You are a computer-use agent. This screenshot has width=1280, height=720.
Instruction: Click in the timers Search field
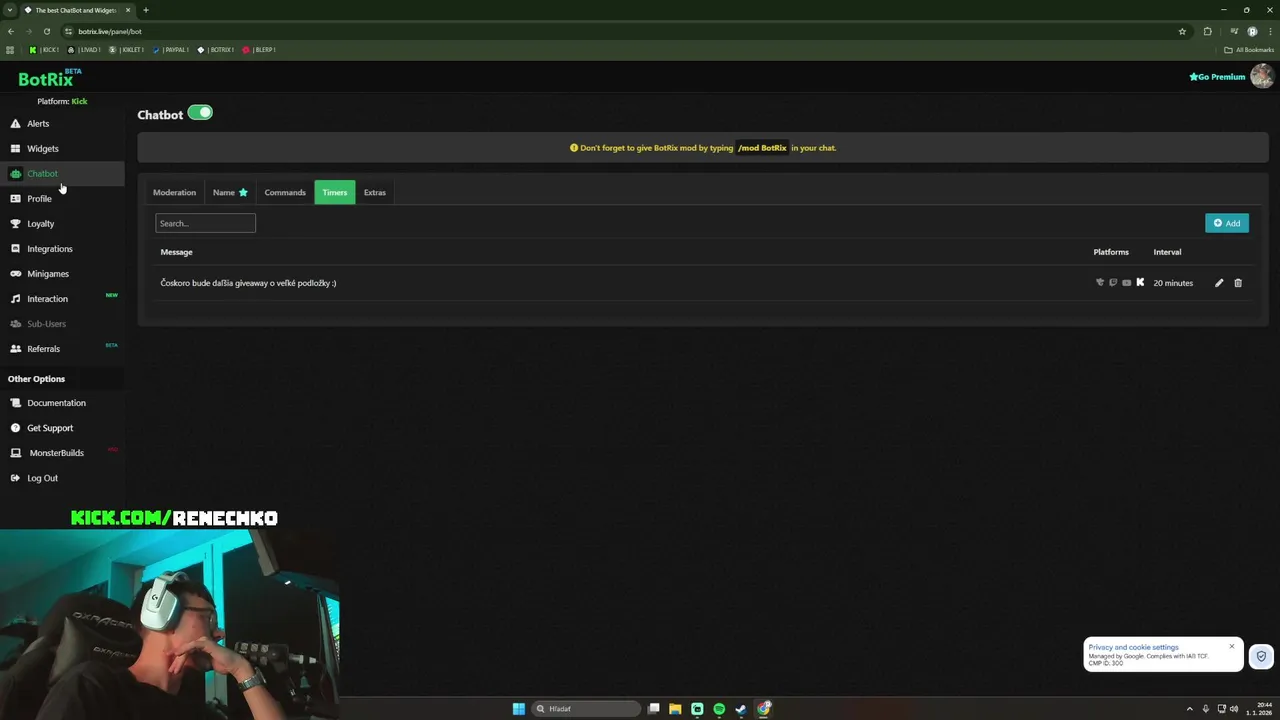(x=205, y=223)
